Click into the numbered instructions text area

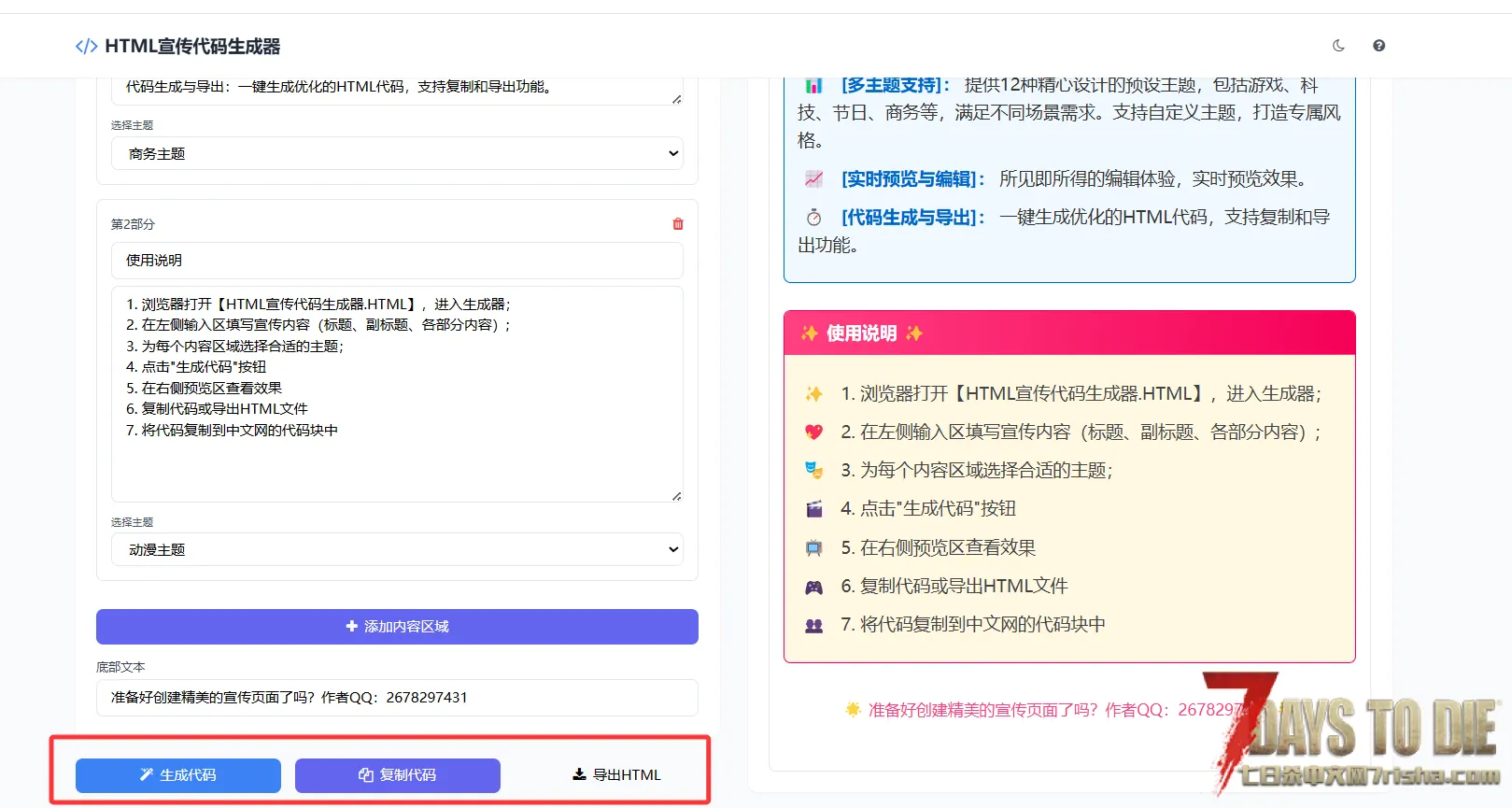397,394
